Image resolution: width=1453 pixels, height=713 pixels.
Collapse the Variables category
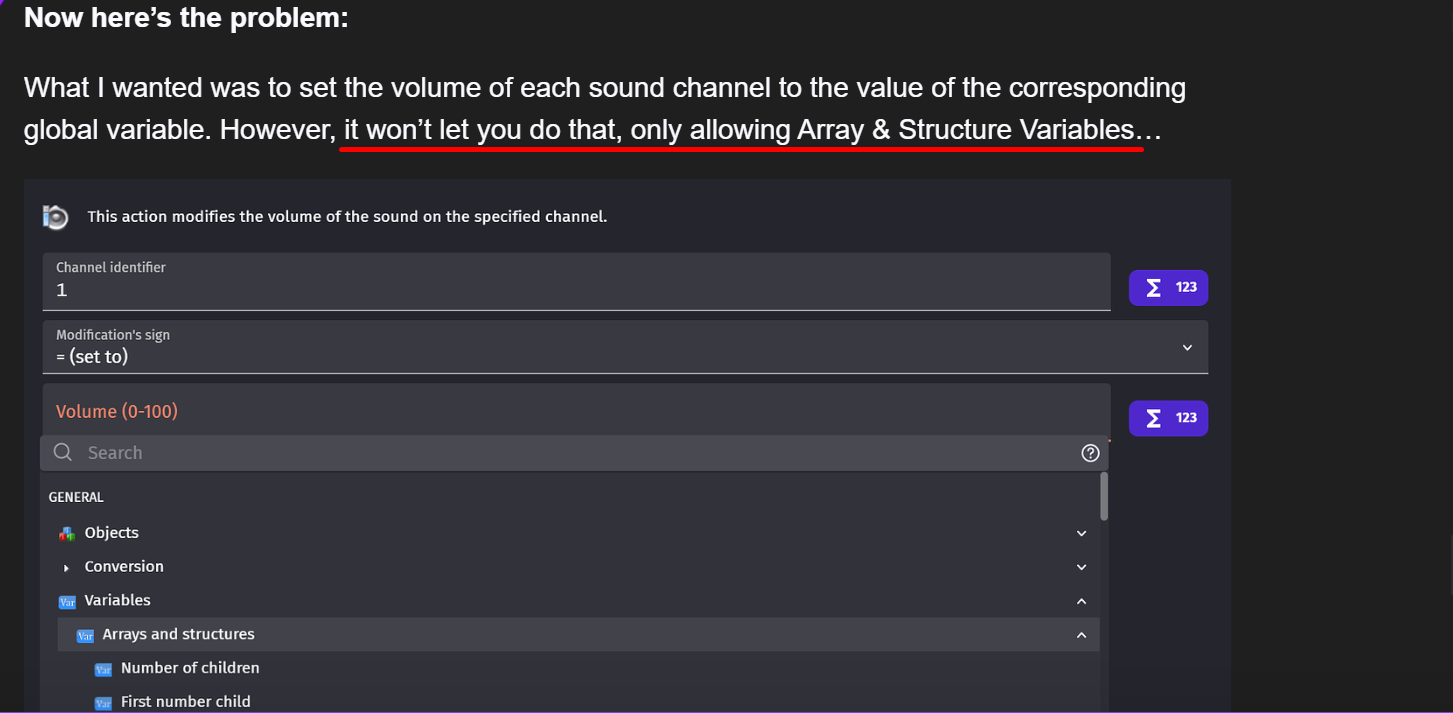(1081, 601)
